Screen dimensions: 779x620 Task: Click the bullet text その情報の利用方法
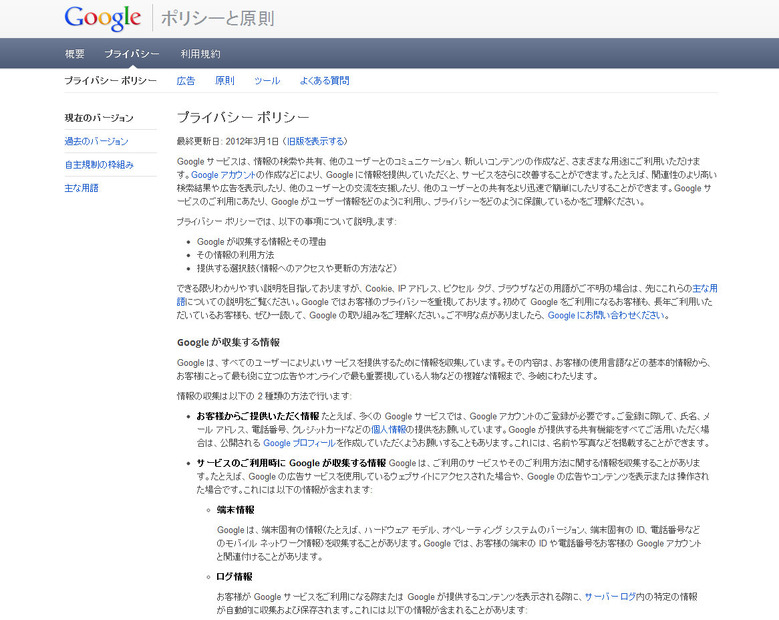[x=235, y=255]
